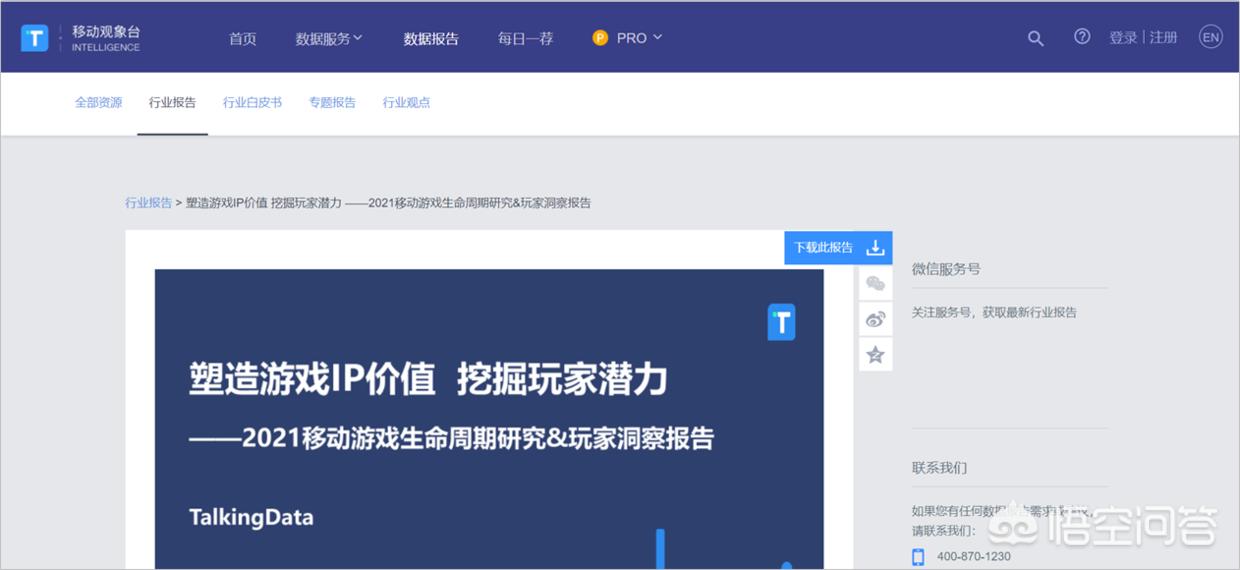
Task: Share report via Weibo icon
Action: tap(875, 319)
